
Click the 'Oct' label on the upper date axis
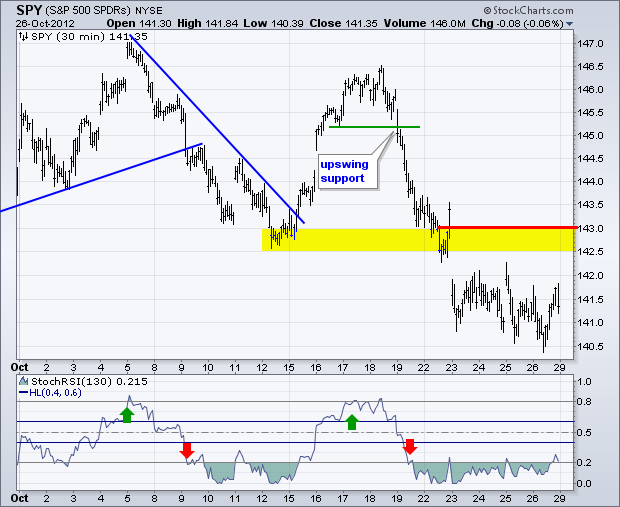(x=19, y=367)
